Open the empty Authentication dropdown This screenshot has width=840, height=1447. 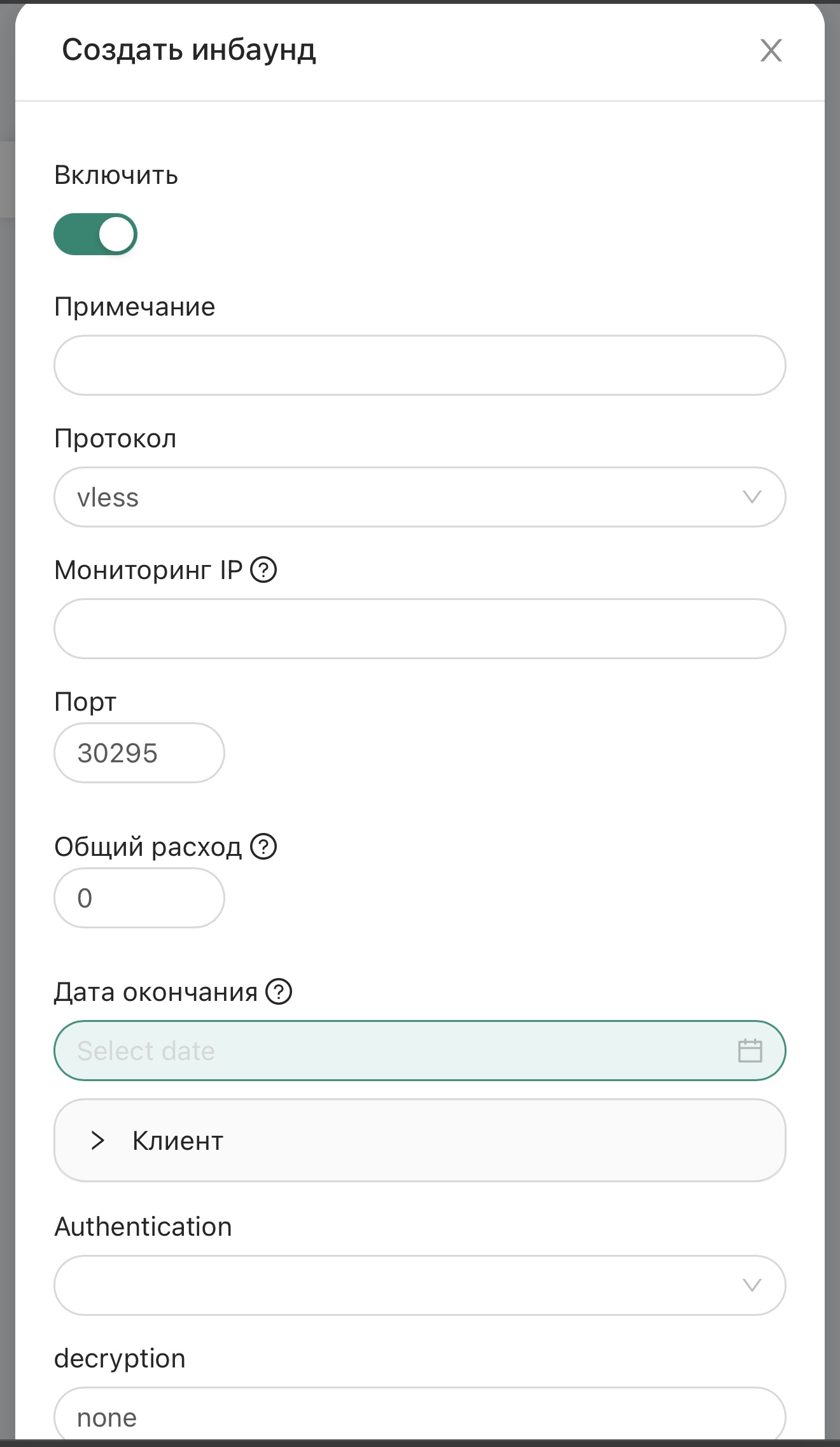[407, 1285]
